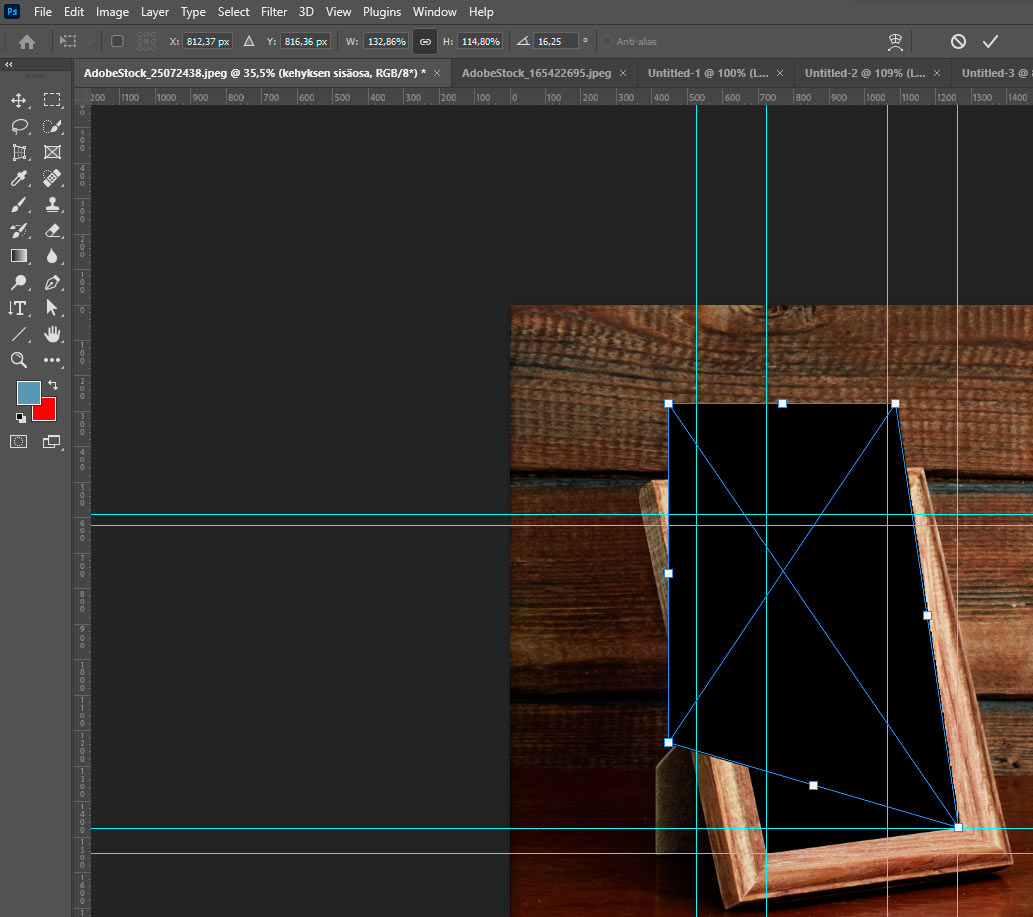Switch to the AdobeStock_165422695.jpeg tab
The height and width of the screenshot is (917, 1033).
[536, 73]
